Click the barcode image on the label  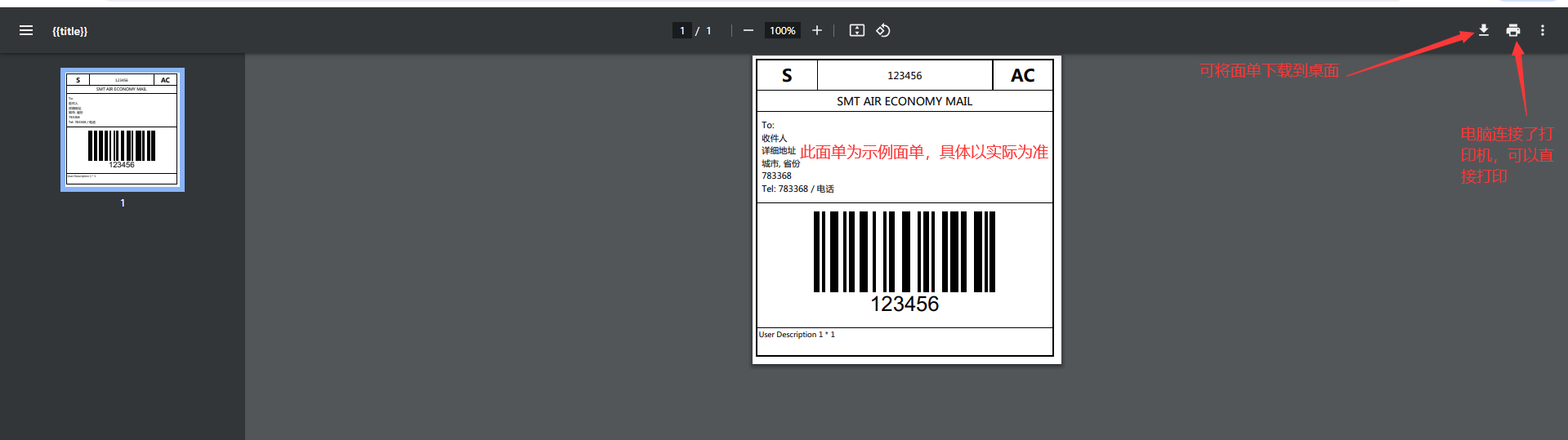905,251
